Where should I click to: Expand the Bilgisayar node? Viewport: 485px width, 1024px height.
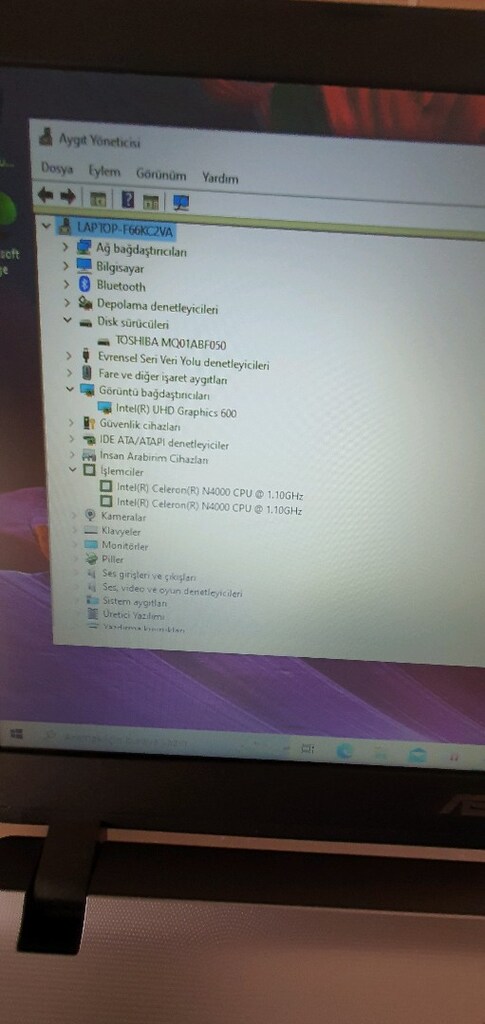65,266
